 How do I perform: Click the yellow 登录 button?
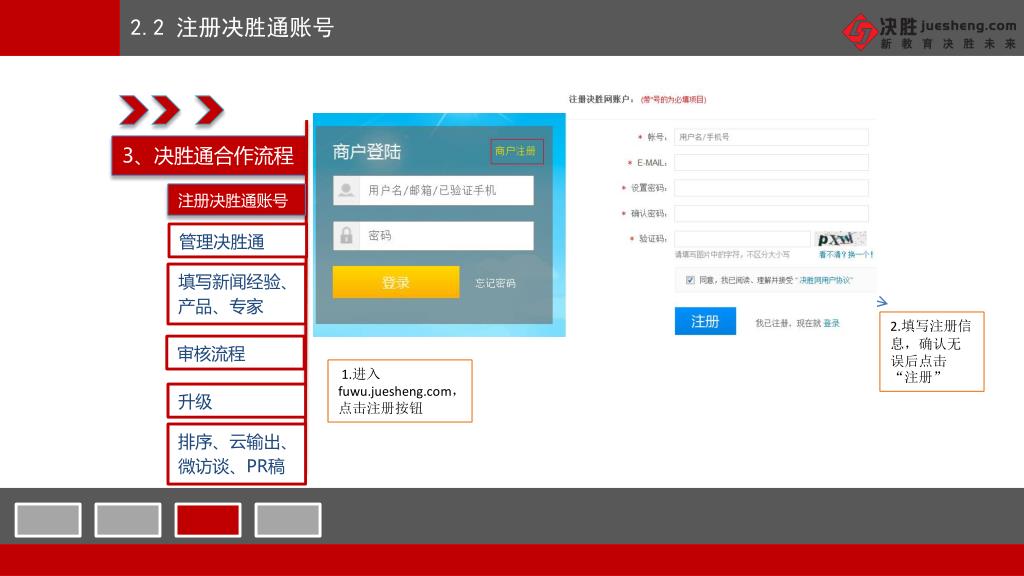tap(396, 282)
